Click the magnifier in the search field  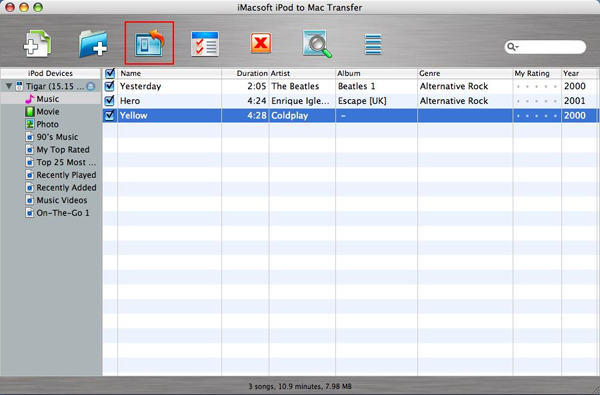(x=512, y=47)
